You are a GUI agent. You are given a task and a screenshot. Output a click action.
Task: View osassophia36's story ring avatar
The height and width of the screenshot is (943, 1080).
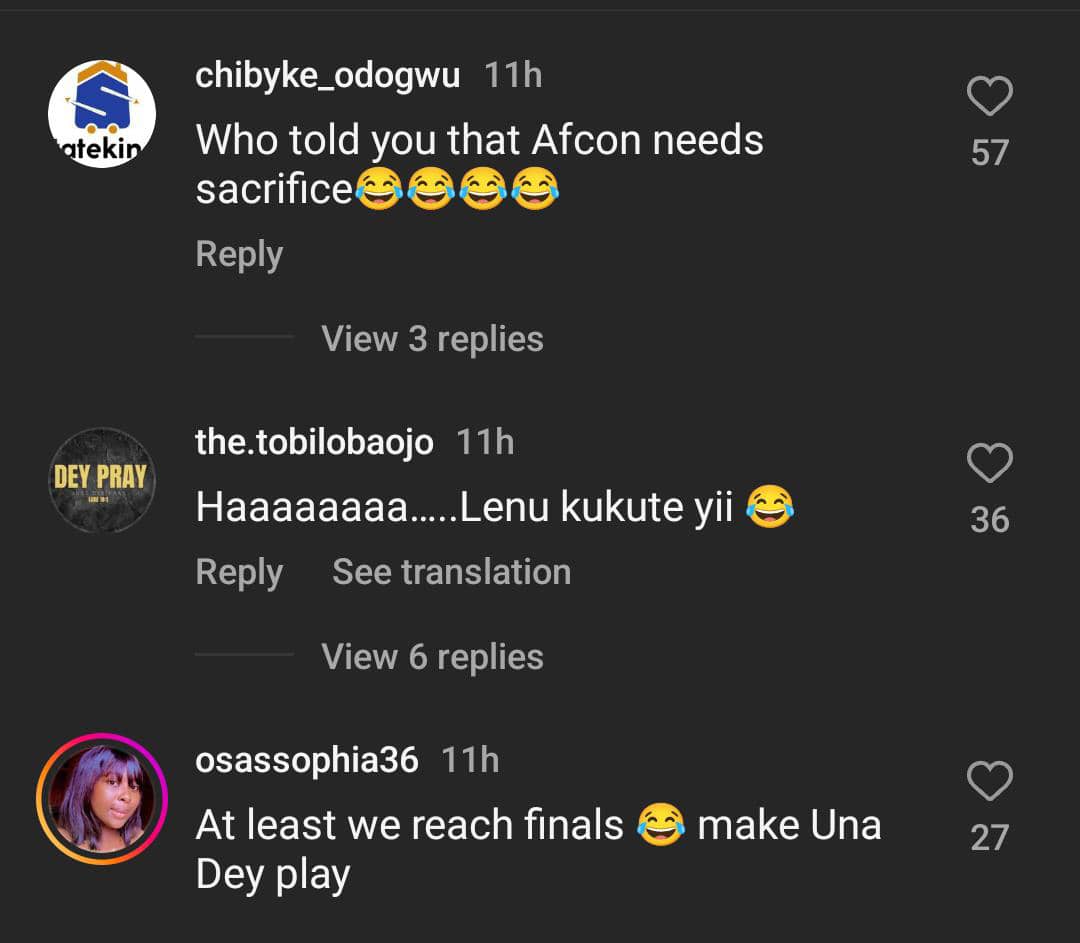tap(102, 799)
